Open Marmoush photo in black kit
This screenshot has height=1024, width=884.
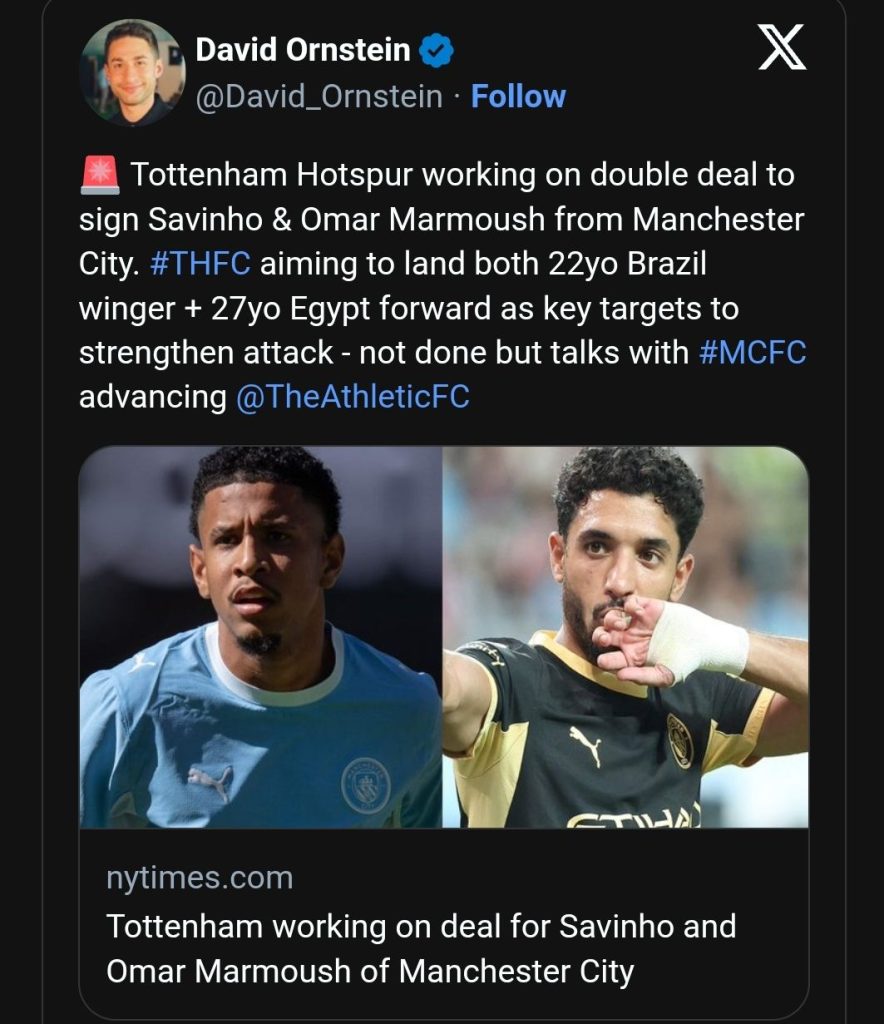tap(625, 637)
